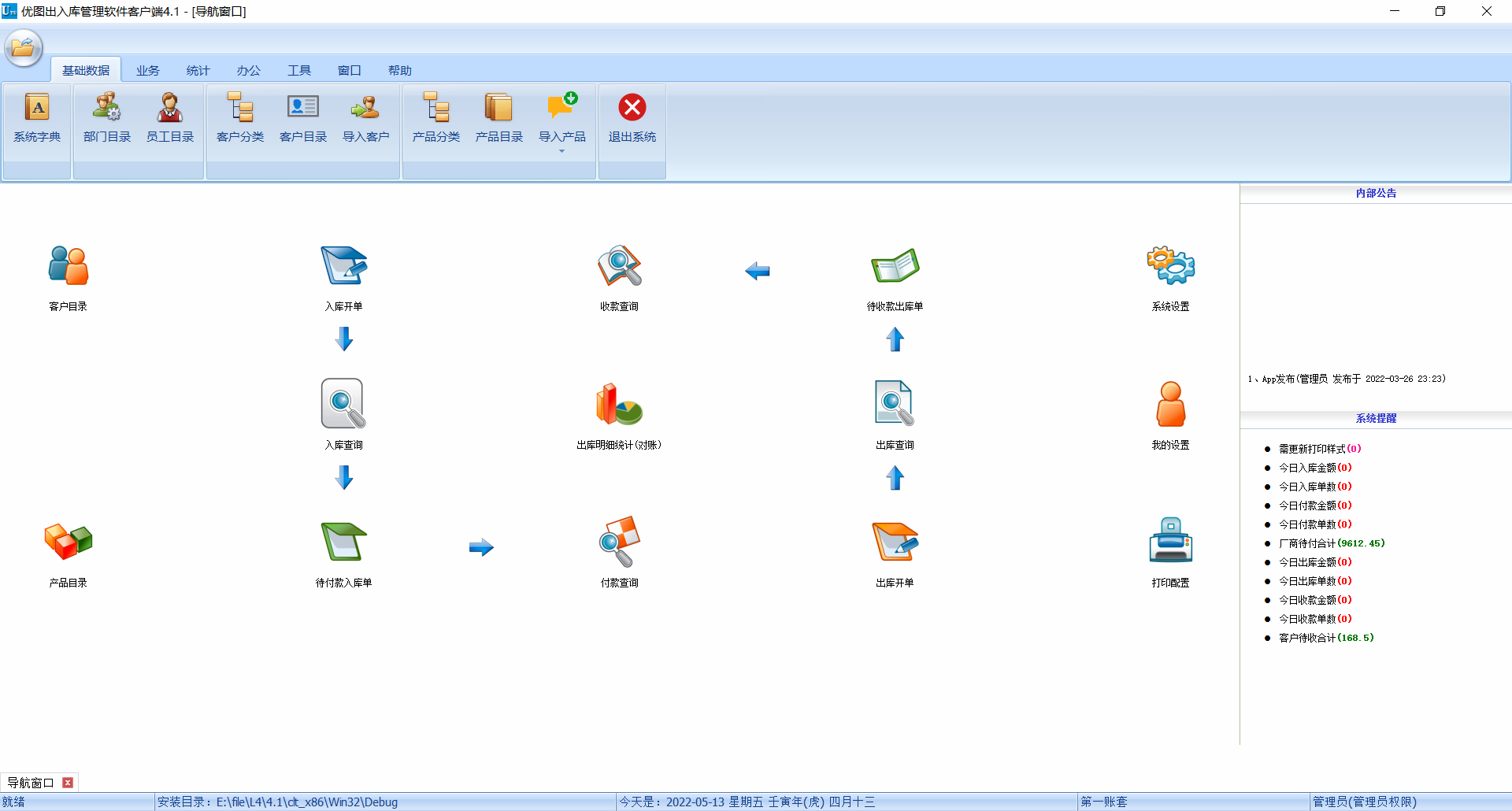Open 出库查询 outbound query
Screen dimensions: 1512x811
click(x=895, y=414)
